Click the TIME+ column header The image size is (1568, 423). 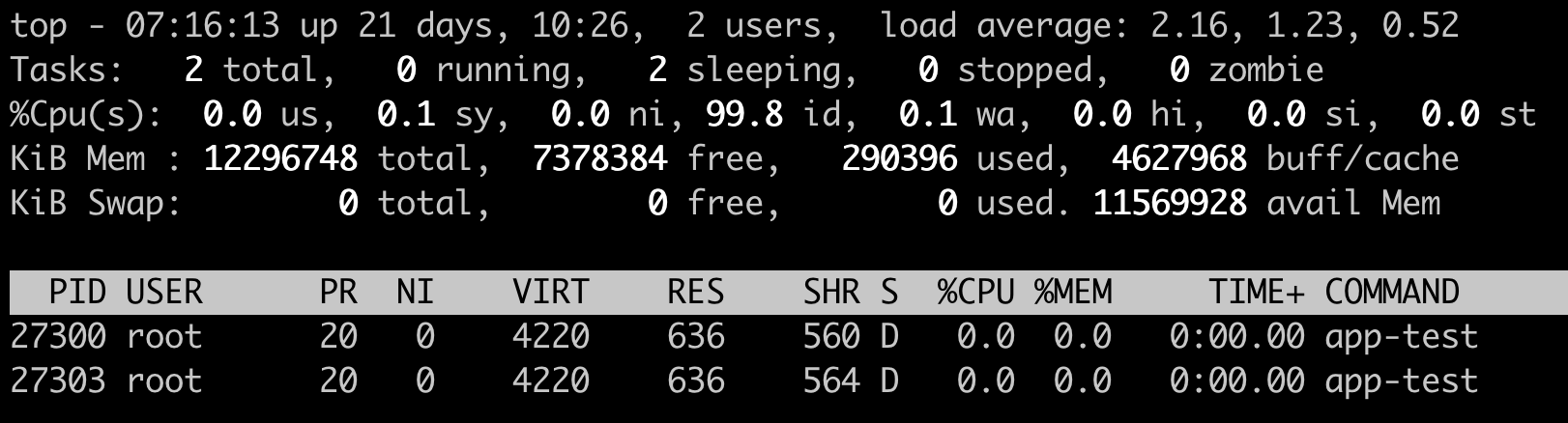[1256, 292]
